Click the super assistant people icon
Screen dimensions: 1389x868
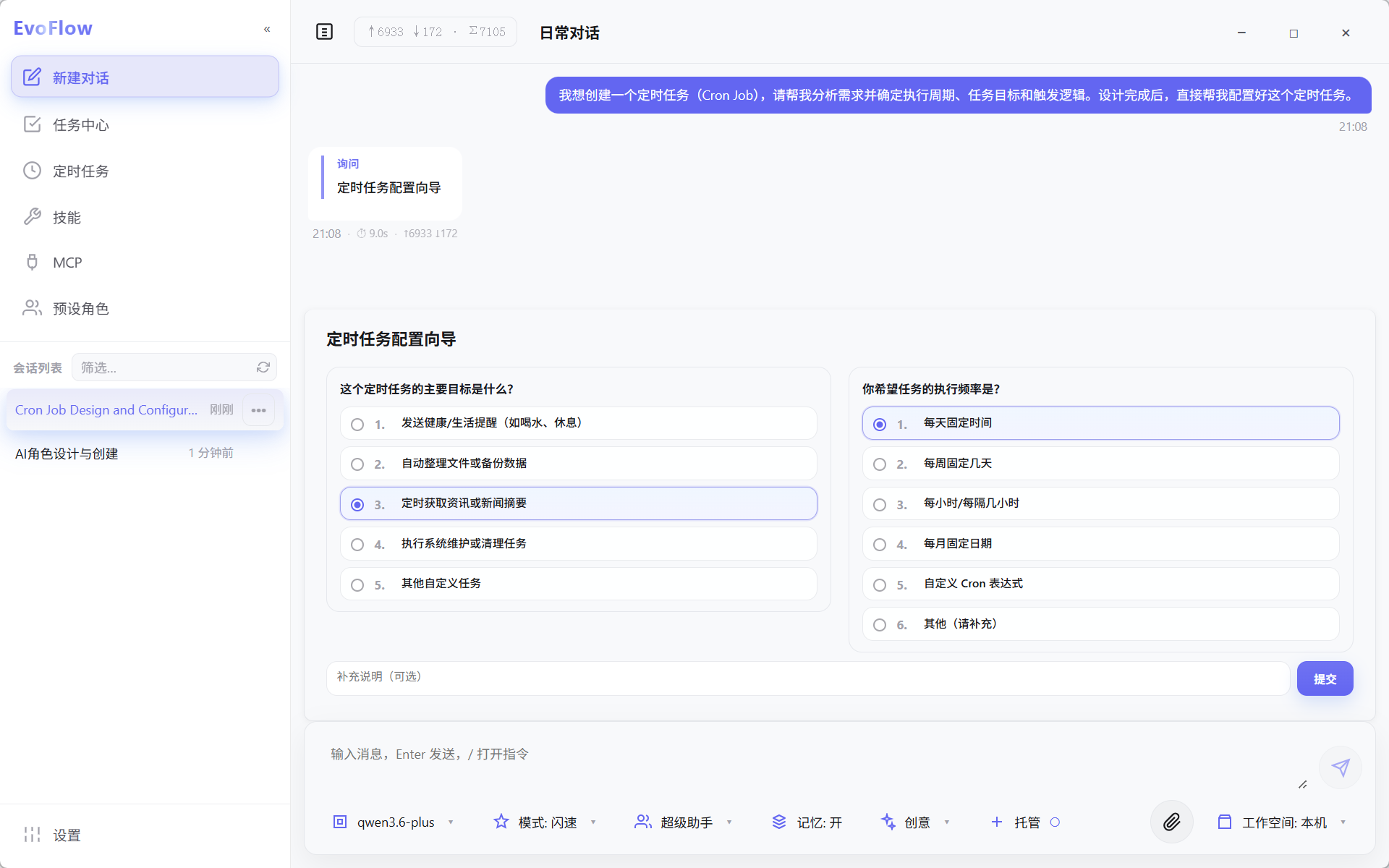point(642,822)
